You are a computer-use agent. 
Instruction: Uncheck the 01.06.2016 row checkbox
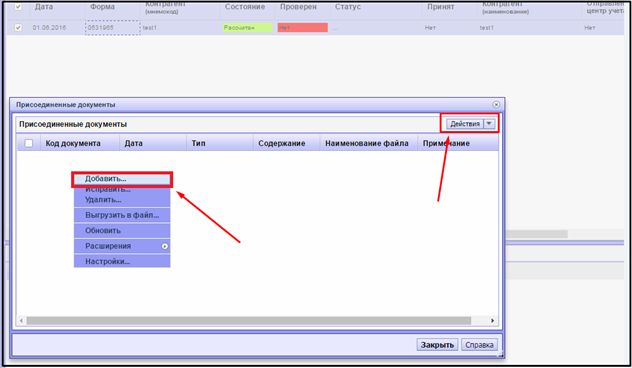point(18,27)
